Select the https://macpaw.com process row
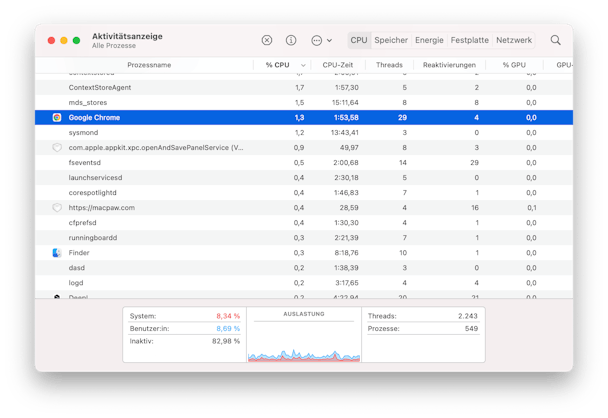 point(304,207)
